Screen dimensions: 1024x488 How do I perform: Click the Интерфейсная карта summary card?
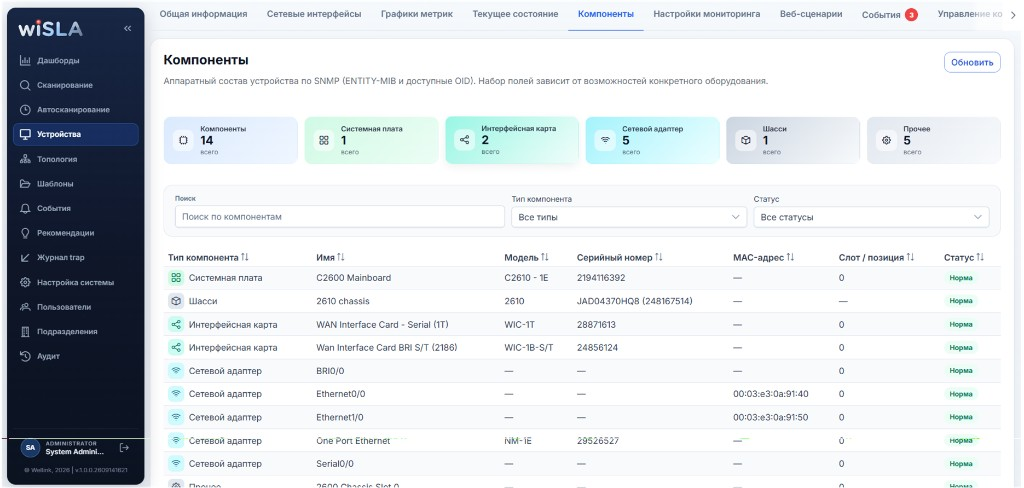[512, 140]
